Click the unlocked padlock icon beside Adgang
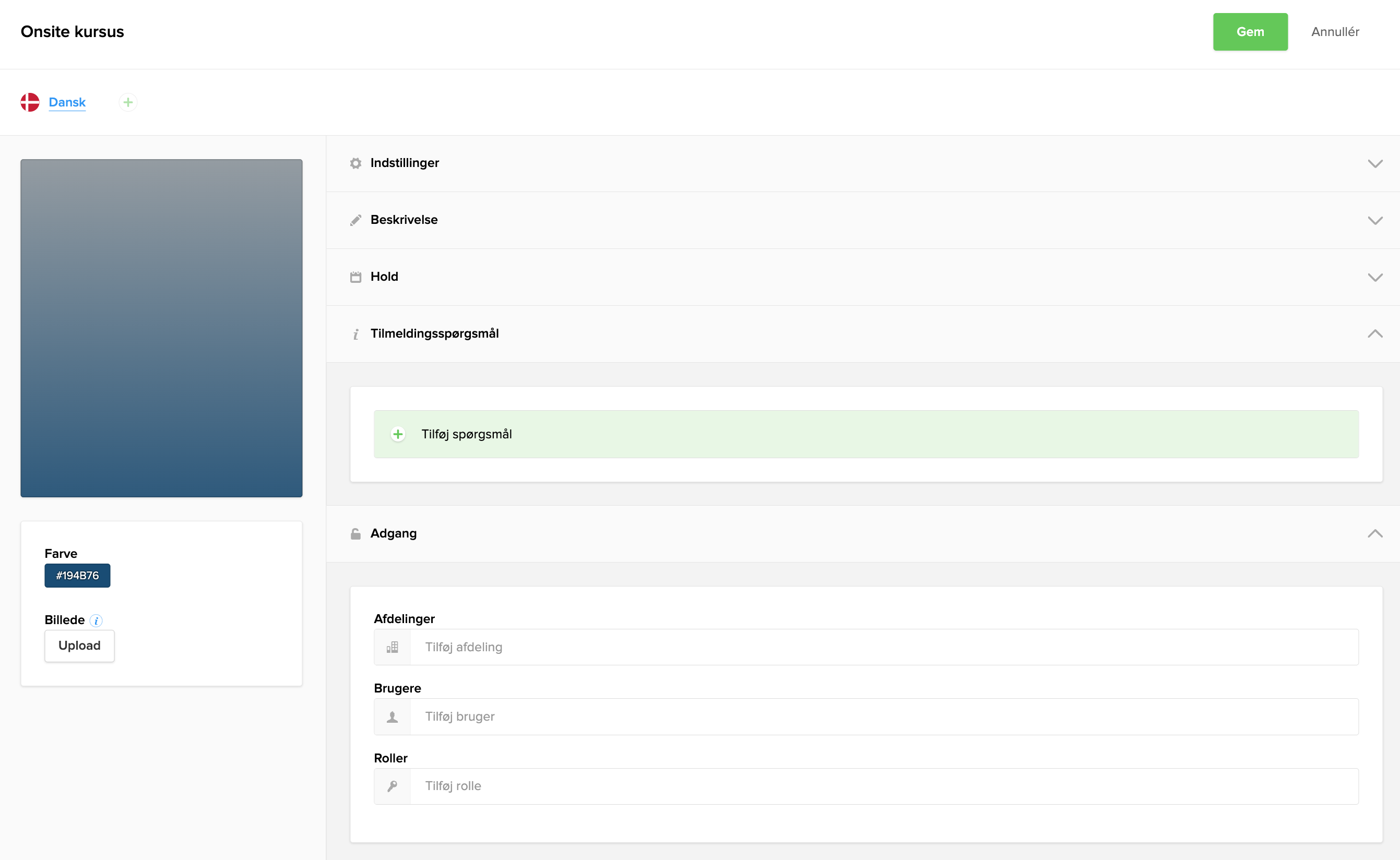 [355, 533]
